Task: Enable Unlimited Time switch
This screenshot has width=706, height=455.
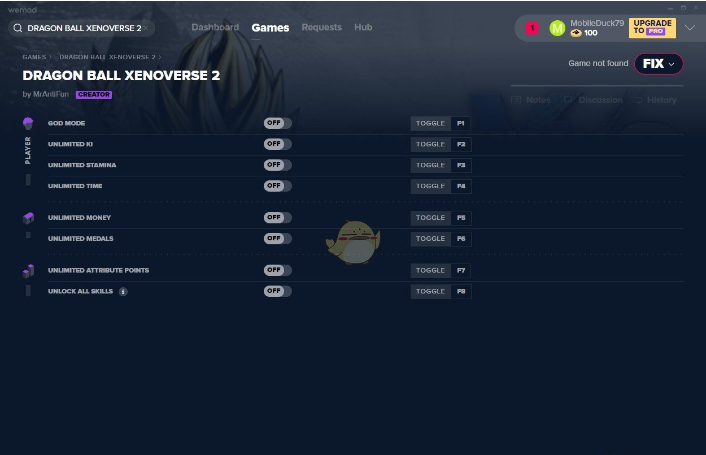Action: click(x=277, y=186)
